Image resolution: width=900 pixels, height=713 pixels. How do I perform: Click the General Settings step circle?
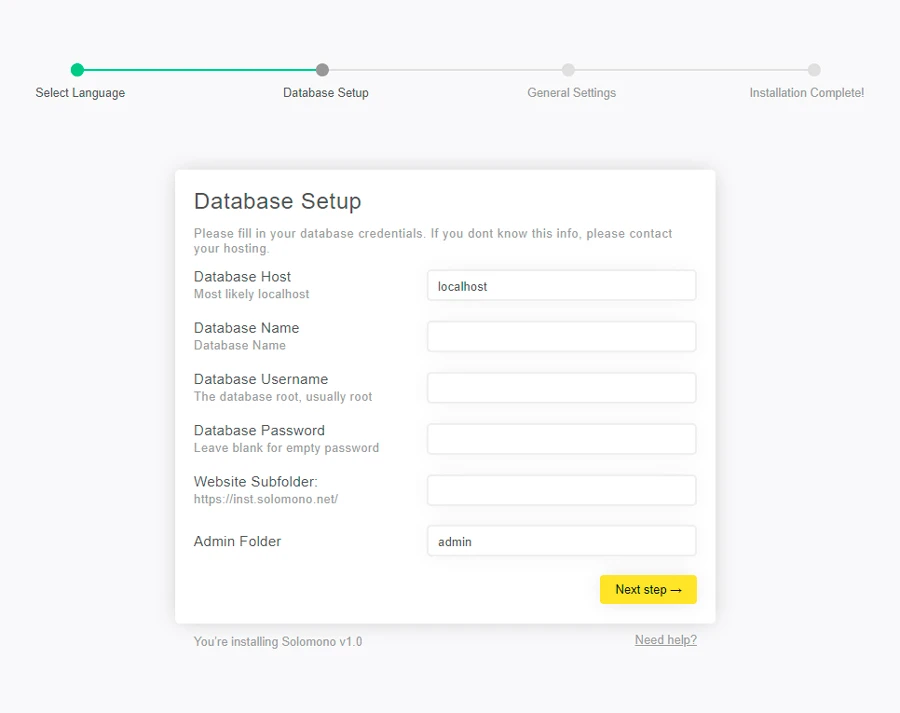[x=568, y=70]
